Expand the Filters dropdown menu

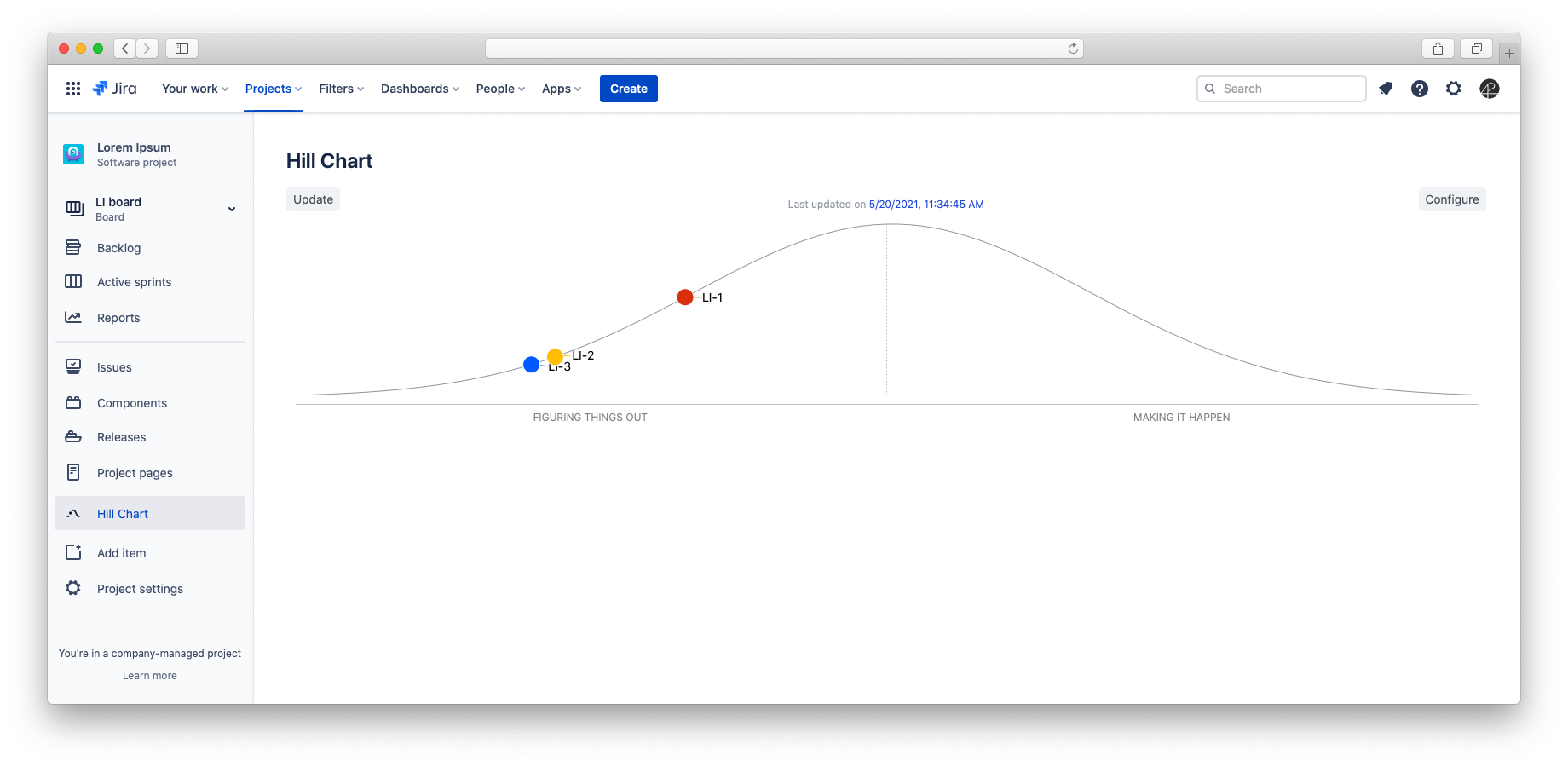pos(341,89)
